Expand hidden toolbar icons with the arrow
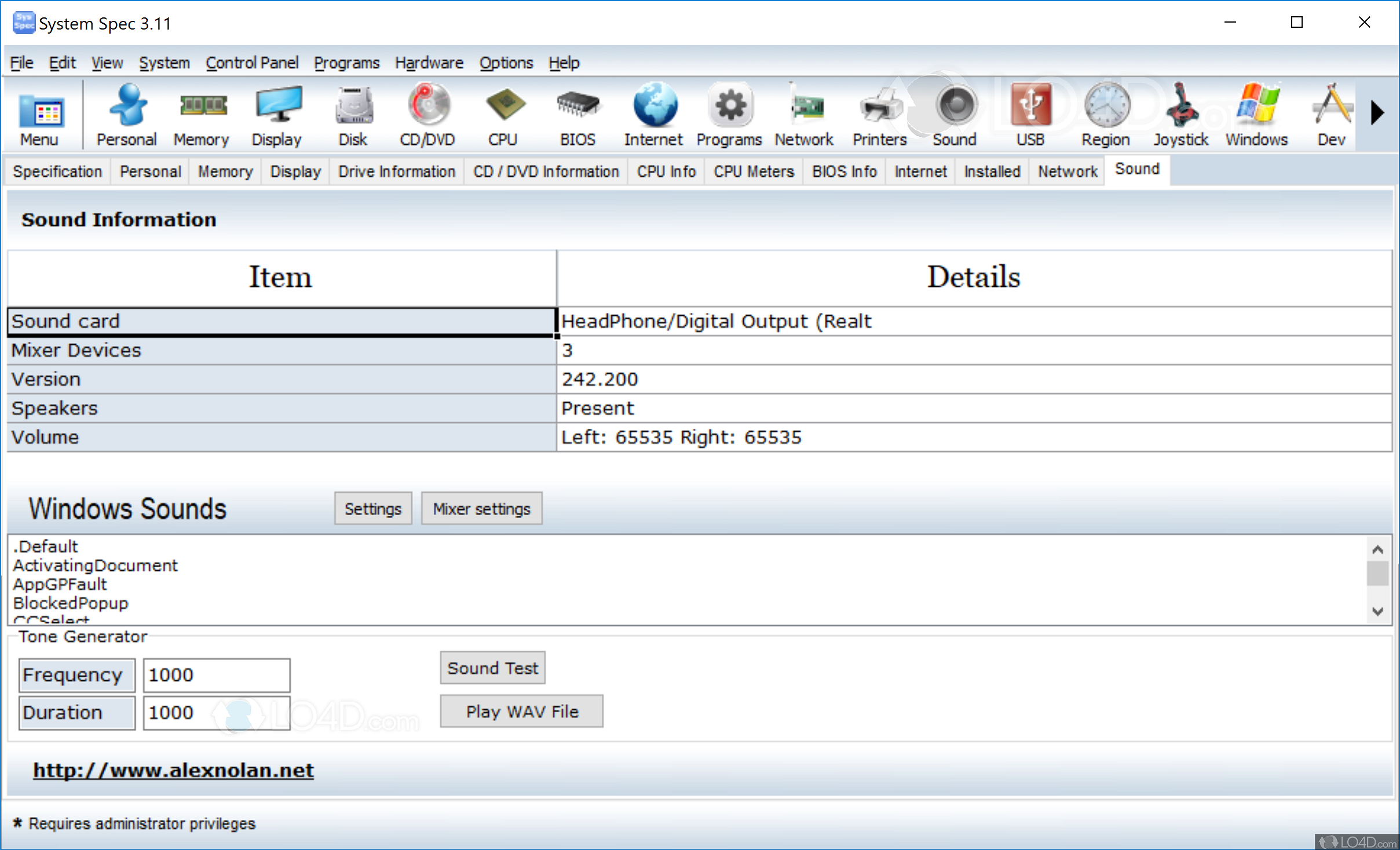This screenshot has width=1400, height=850. pos(1377,113)
